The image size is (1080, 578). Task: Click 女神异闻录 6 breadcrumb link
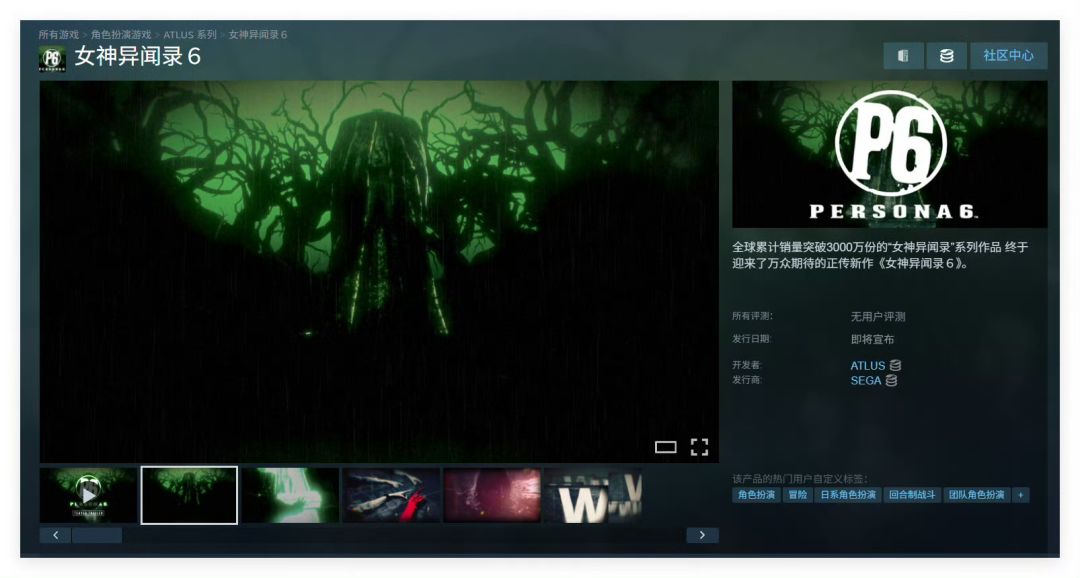(258, 34)
